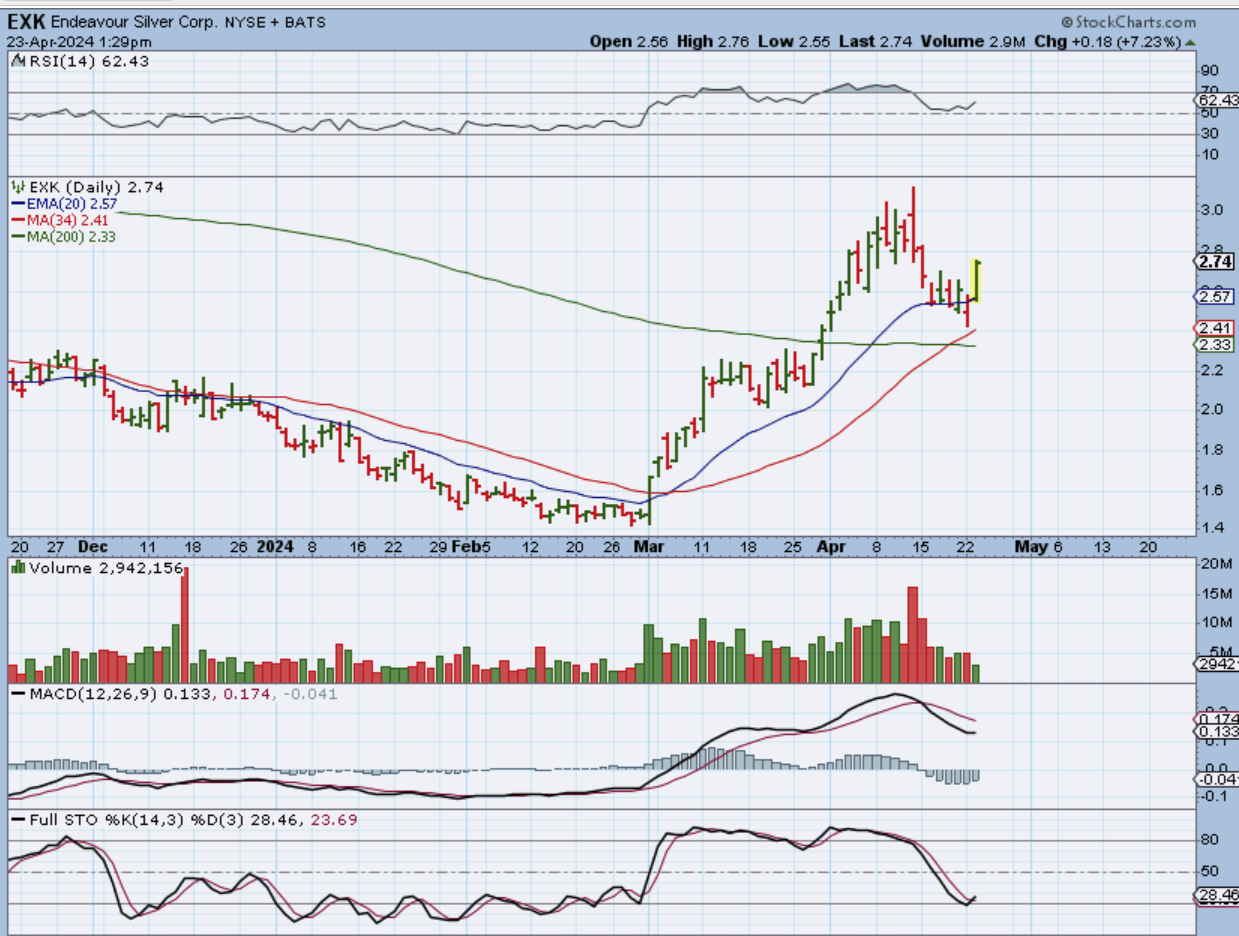Click the candlestick icon before EXK (Daily)
Image resolution: width=1239 pixels, height=936 pixels.
coord(16,186)
